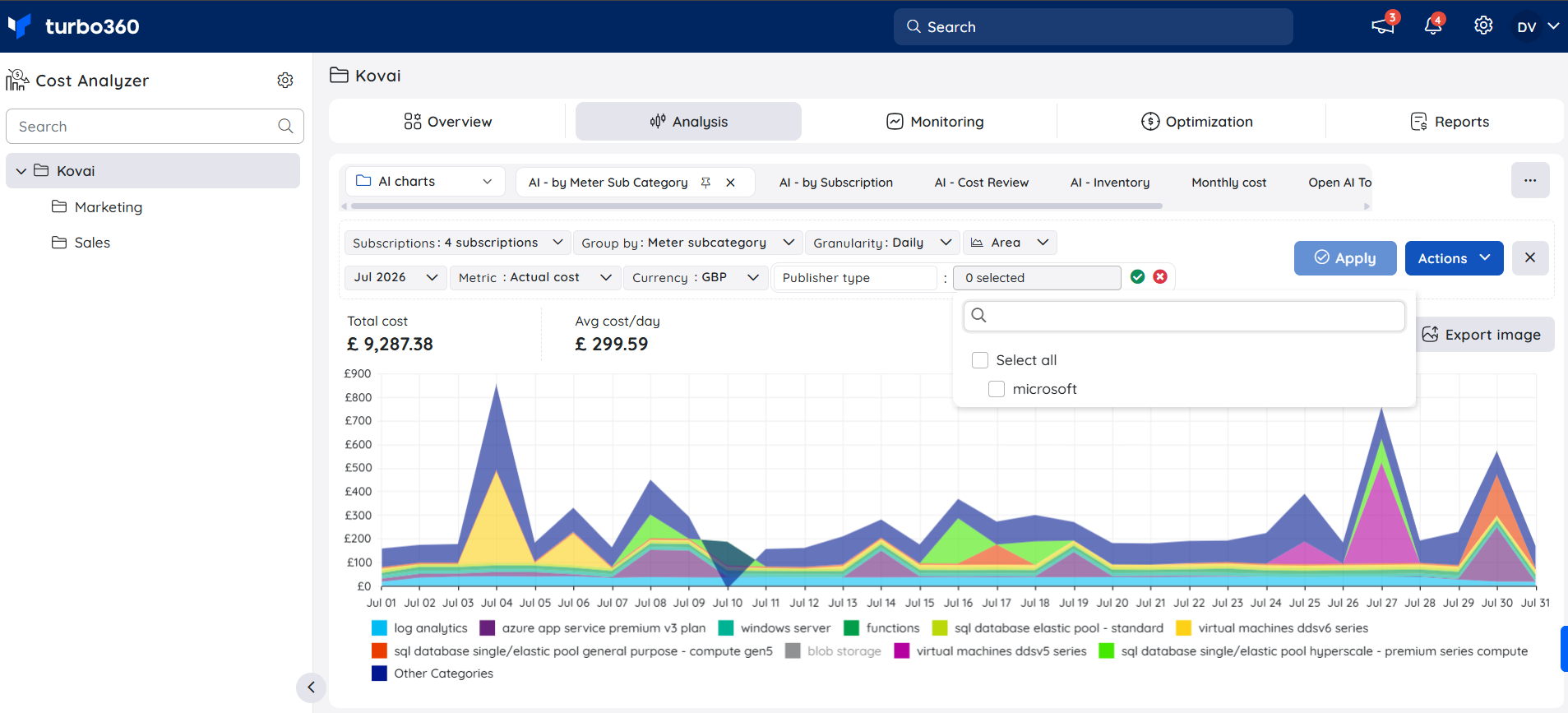Toggle the azure app service premium v3 plan legend
This screenshot has width=1568, height=713.
[593, 628]
